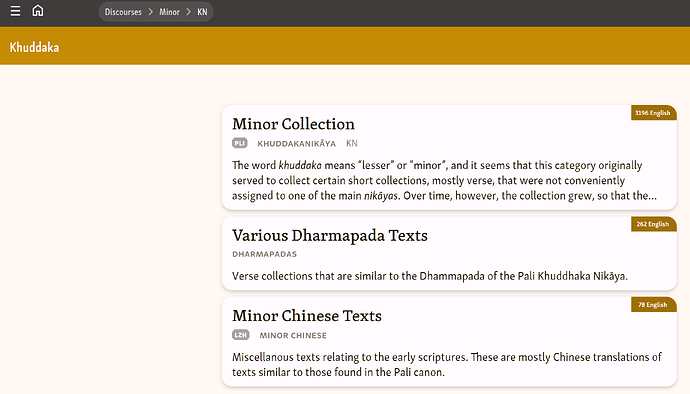The image size is (690, 394).
Task: Open Various Dharmapada Texts title
Action: (x=330, y=236)
